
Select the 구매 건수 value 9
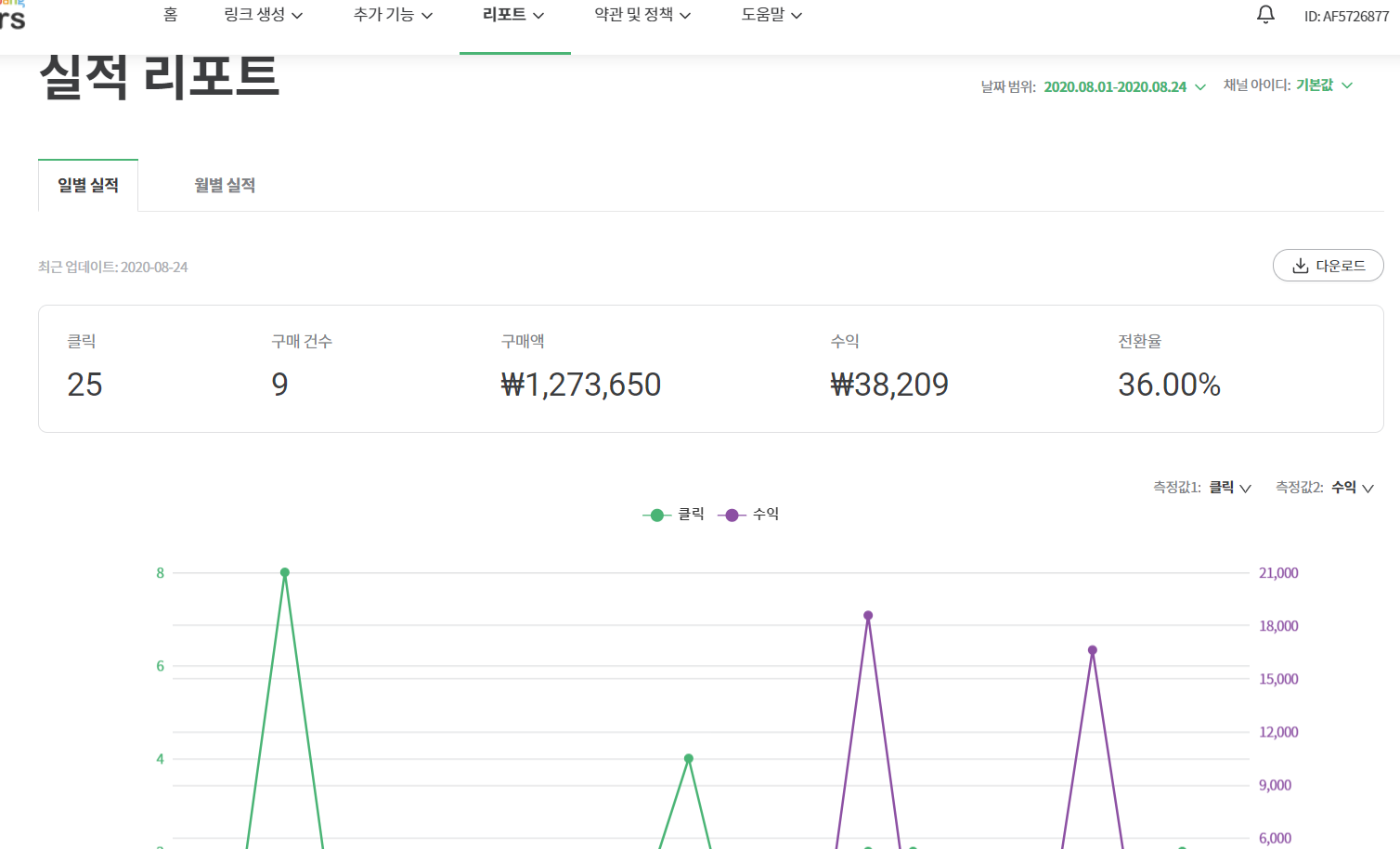[279, 385]
